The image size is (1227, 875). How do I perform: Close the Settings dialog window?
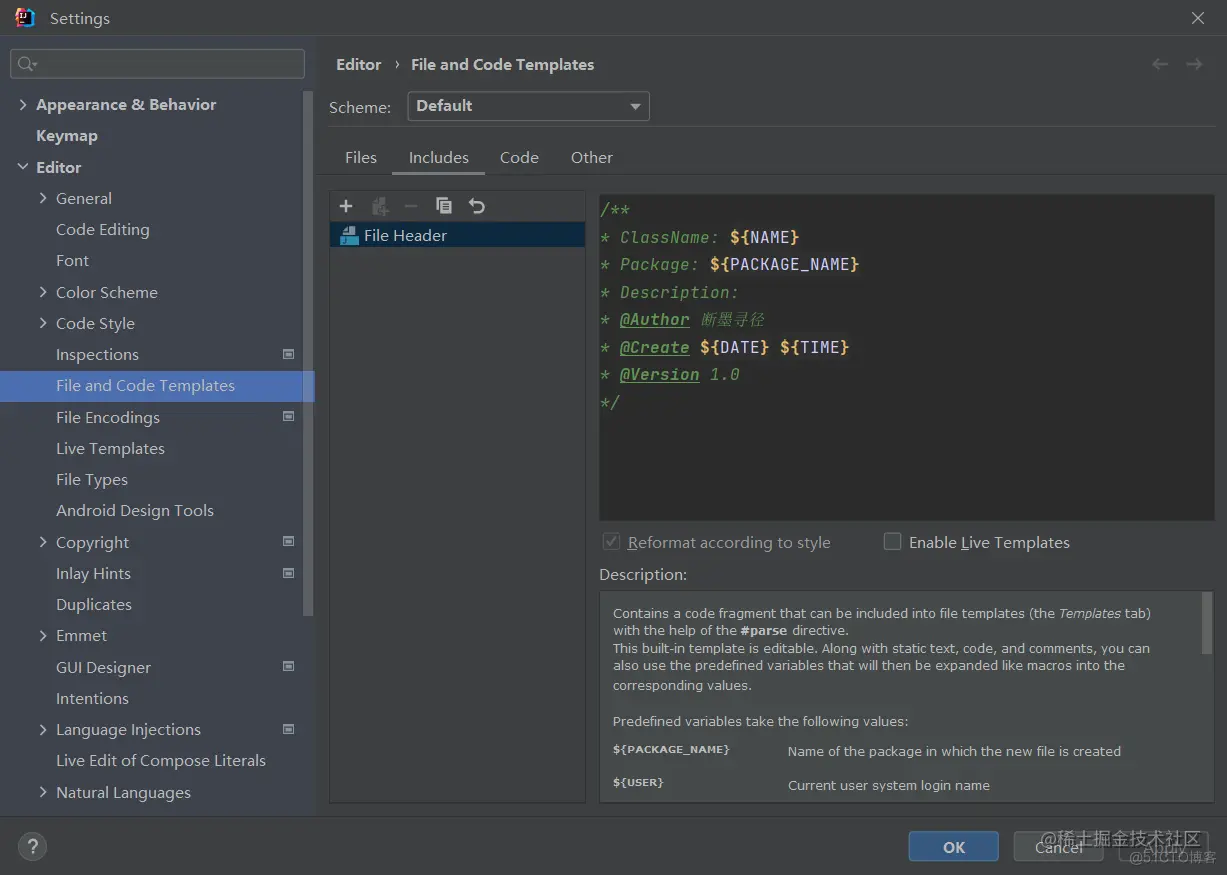[x=1198, y=18]
